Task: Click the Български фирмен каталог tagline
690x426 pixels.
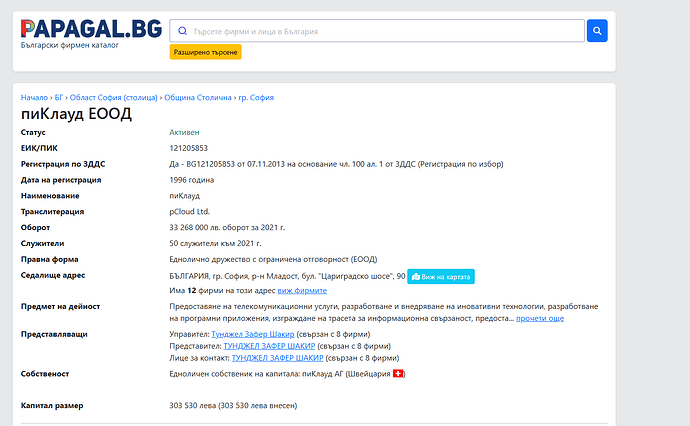Action: click(x=70, y=45)
